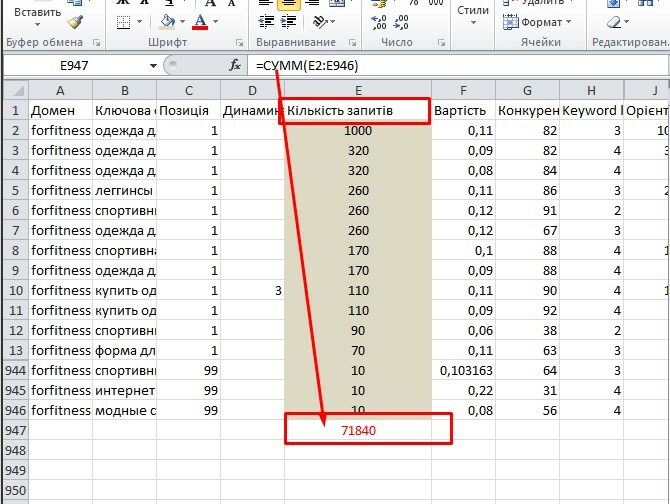Open the Буфер обмена dialog launcher

(x=97, y=42)
